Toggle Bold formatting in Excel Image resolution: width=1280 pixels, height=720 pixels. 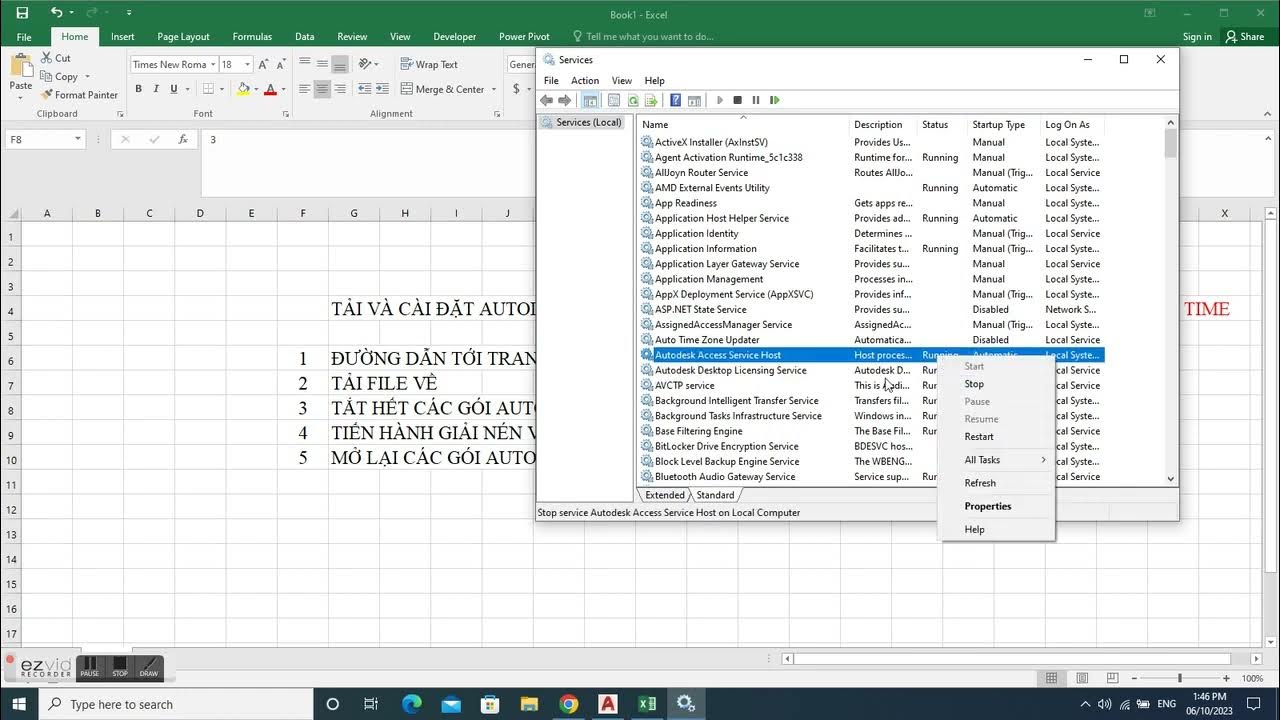point(138,89)
